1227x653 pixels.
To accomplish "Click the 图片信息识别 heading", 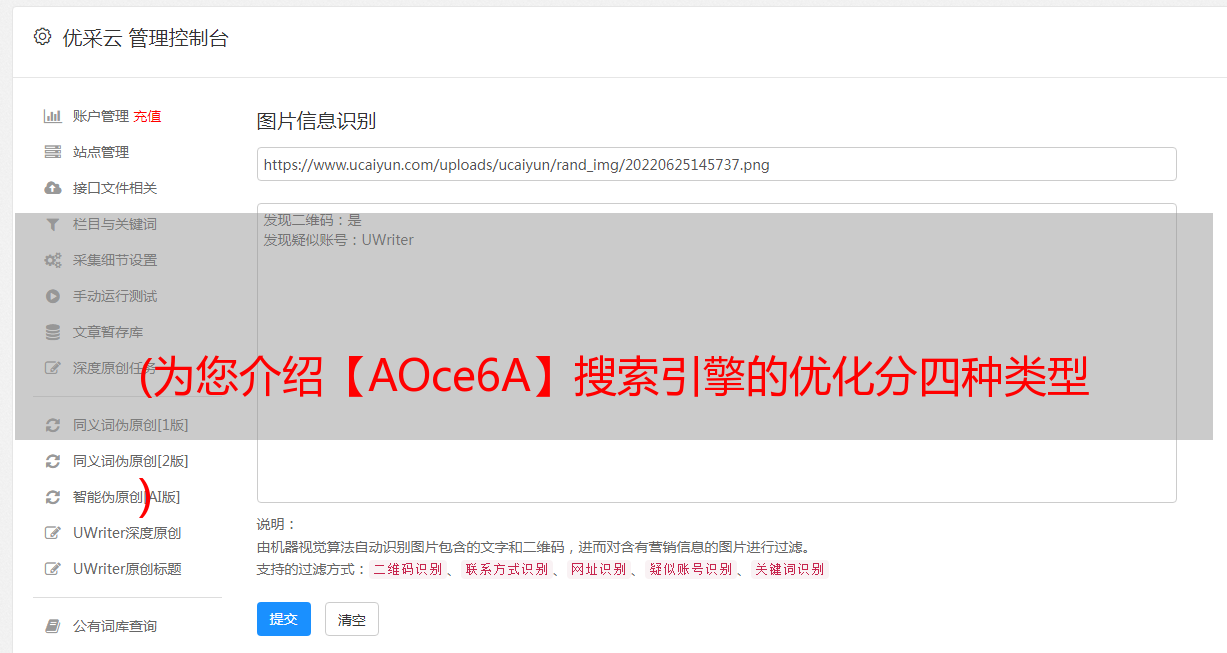I will (316, 121).
